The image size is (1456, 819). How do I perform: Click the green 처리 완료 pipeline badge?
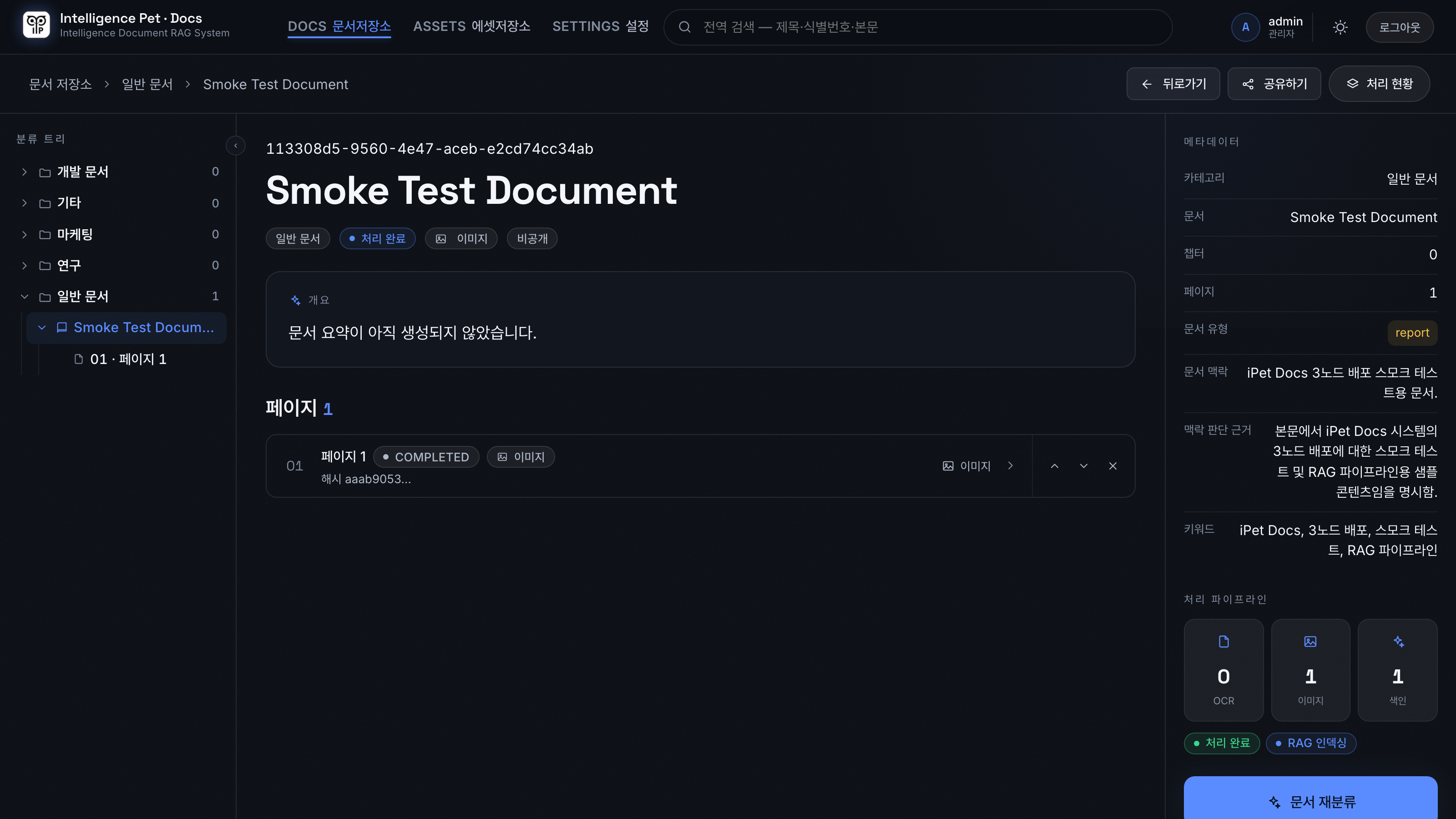(x=1221, y=743)
